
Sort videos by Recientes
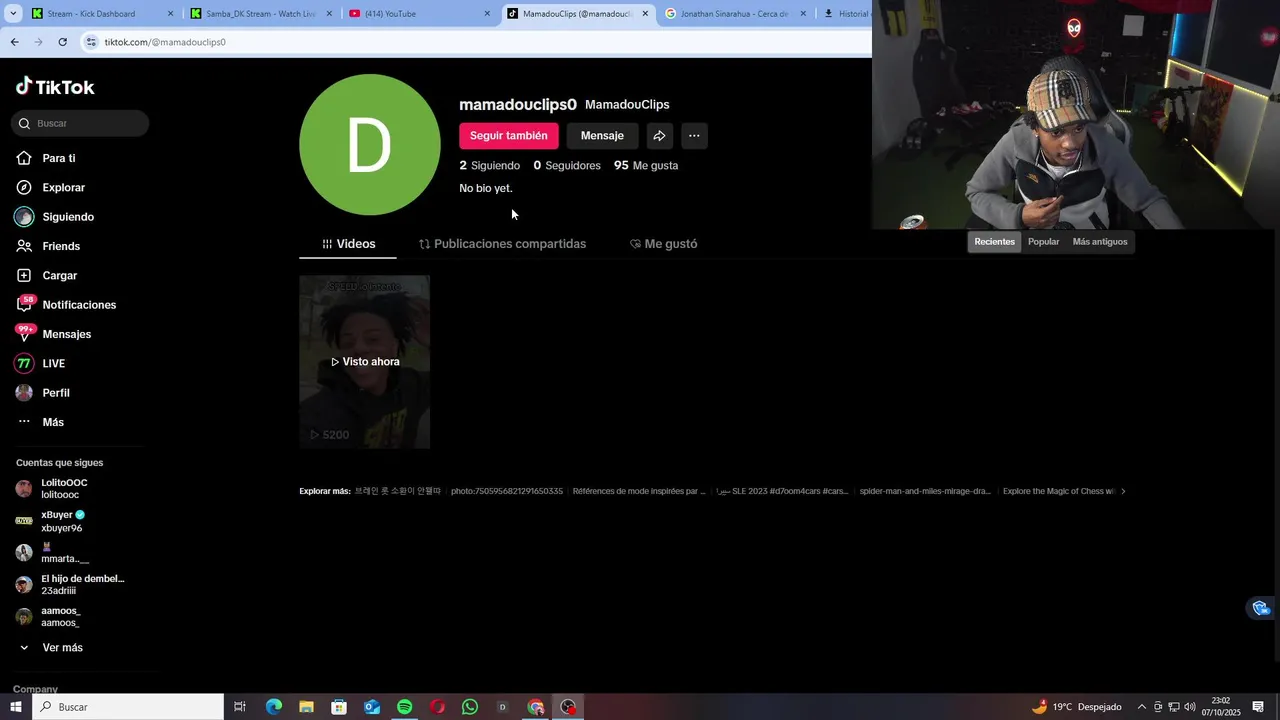click(x=994, y=242)
